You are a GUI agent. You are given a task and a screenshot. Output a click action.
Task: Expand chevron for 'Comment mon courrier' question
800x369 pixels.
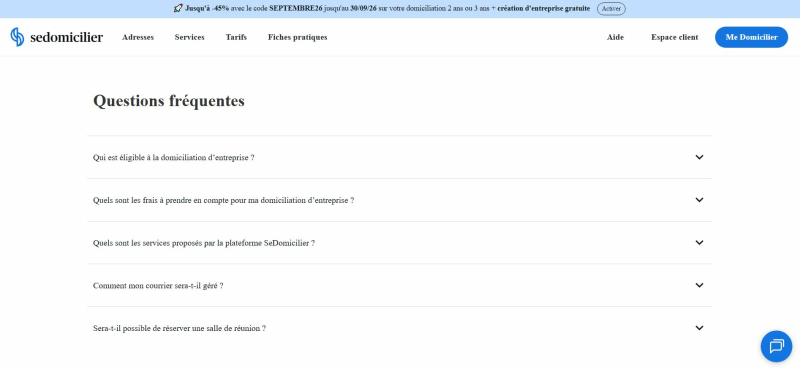pyautogui.click(x=699, y=285)
